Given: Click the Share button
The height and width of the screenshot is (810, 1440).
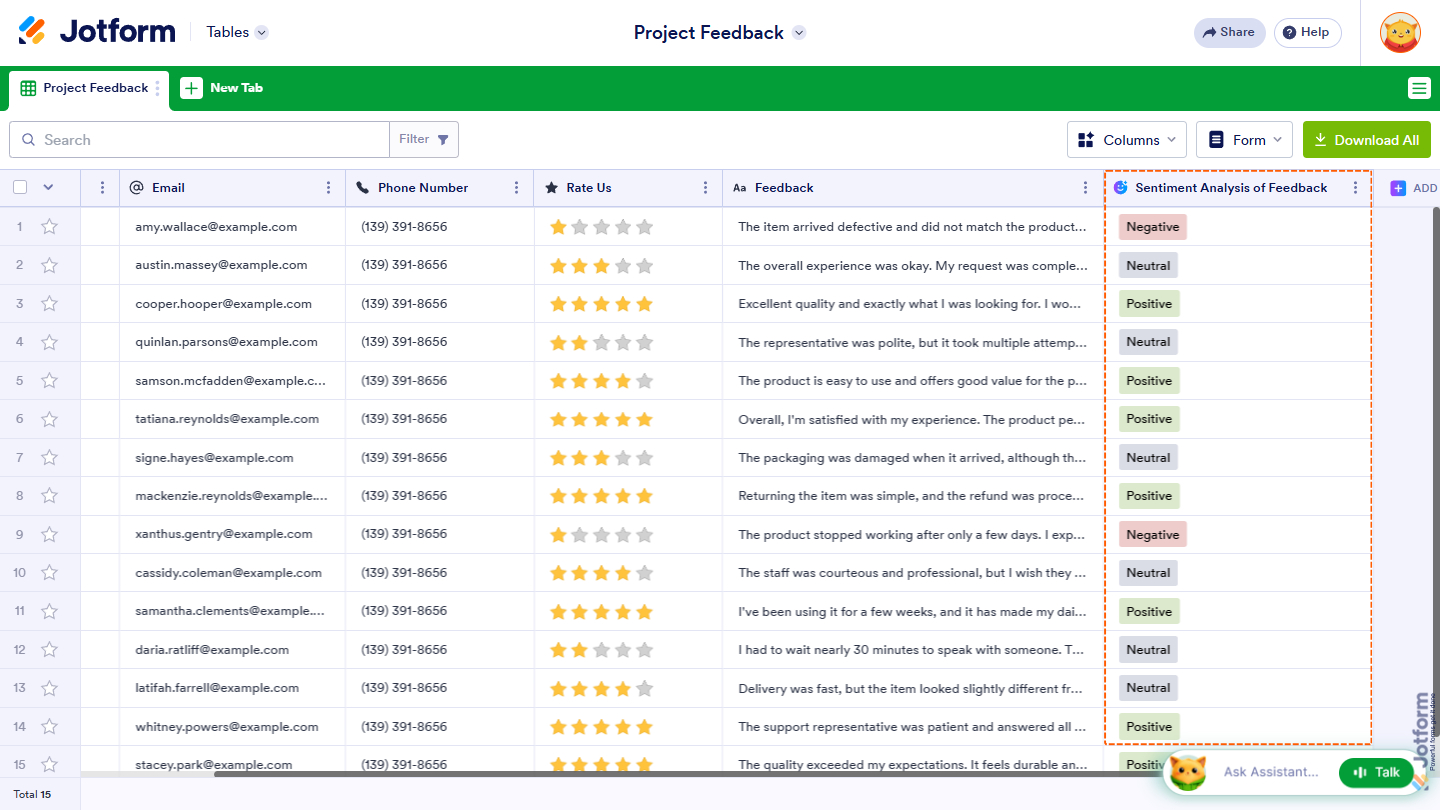Looking at the screenshot, I should coord(1229,32).
